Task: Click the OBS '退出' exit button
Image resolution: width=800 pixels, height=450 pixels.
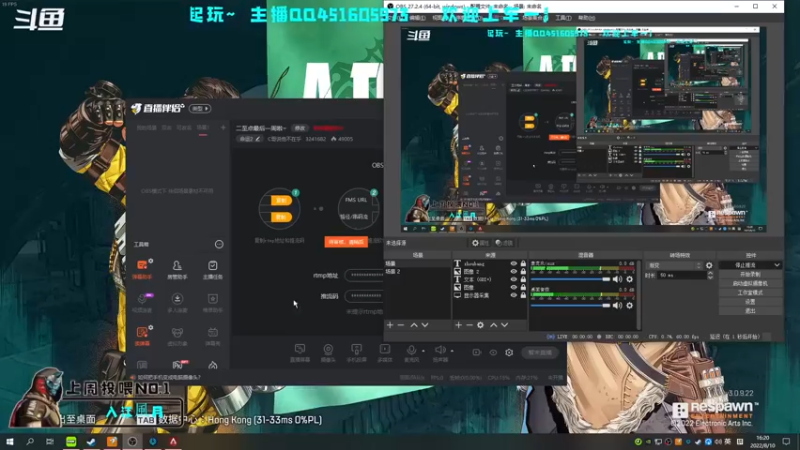Action: (750, 311)
